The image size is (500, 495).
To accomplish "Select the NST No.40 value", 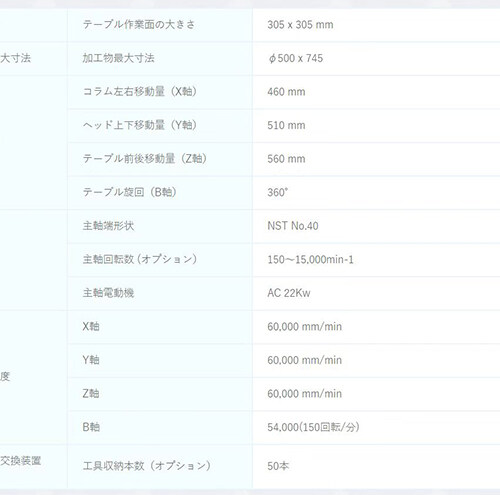I will (293, 226).
